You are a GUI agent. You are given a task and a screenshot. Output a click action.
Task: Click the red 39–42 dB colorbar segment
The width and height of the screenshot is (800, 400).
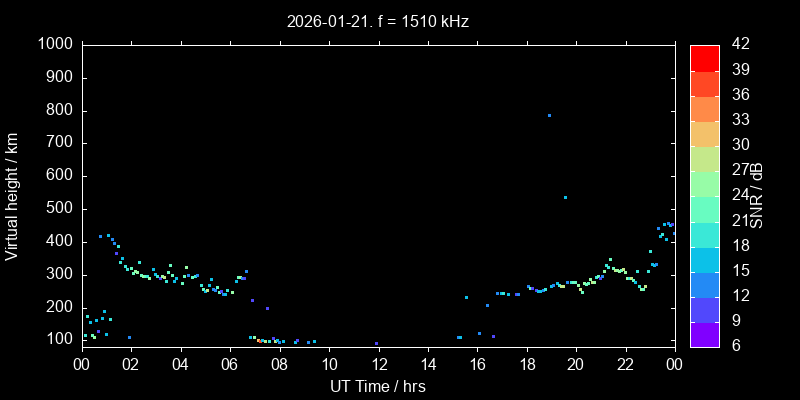click(704, 58)
